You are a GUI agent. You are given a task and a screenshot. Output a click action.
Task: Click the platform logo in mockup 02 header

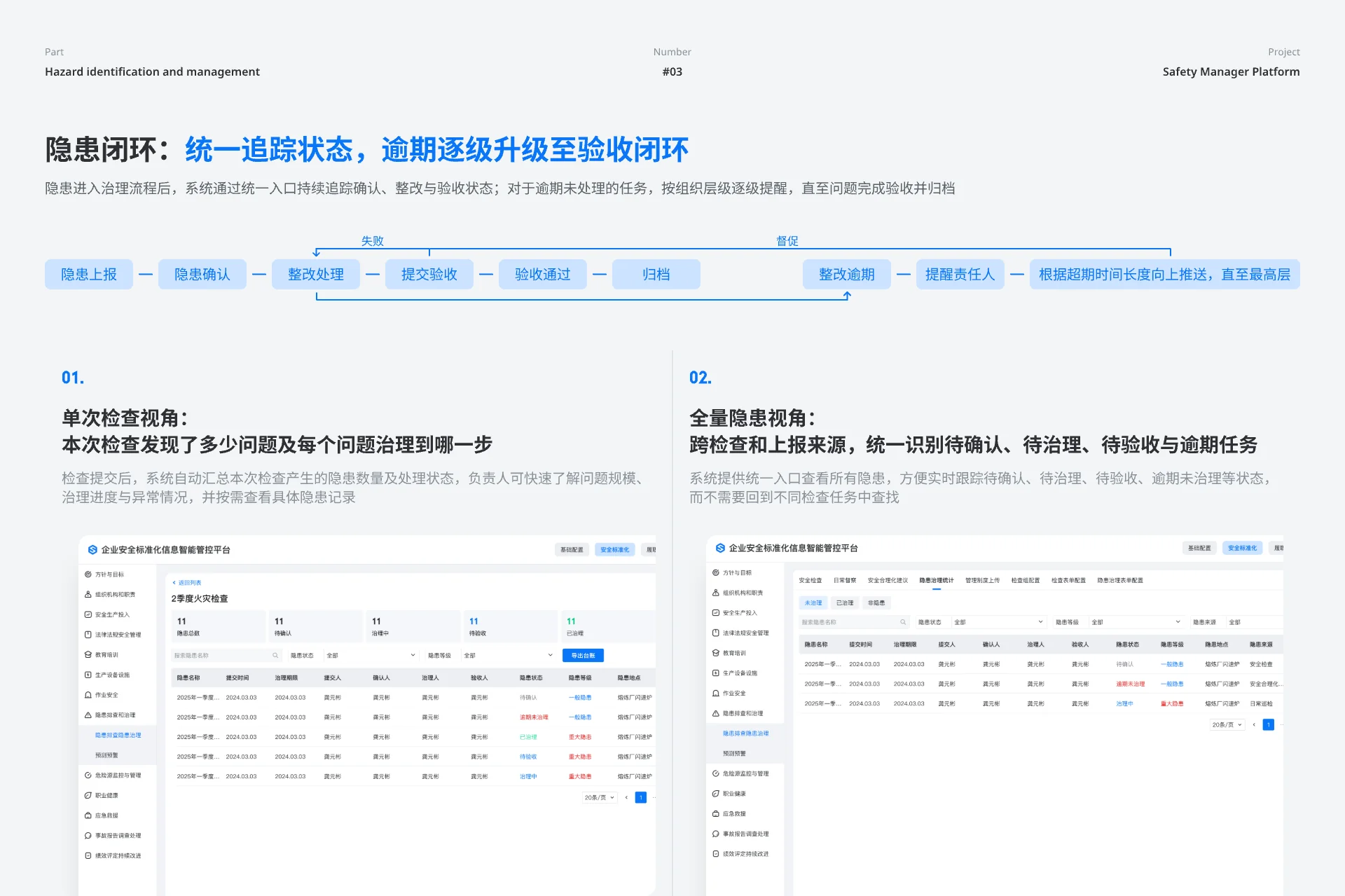pos(720,548)
